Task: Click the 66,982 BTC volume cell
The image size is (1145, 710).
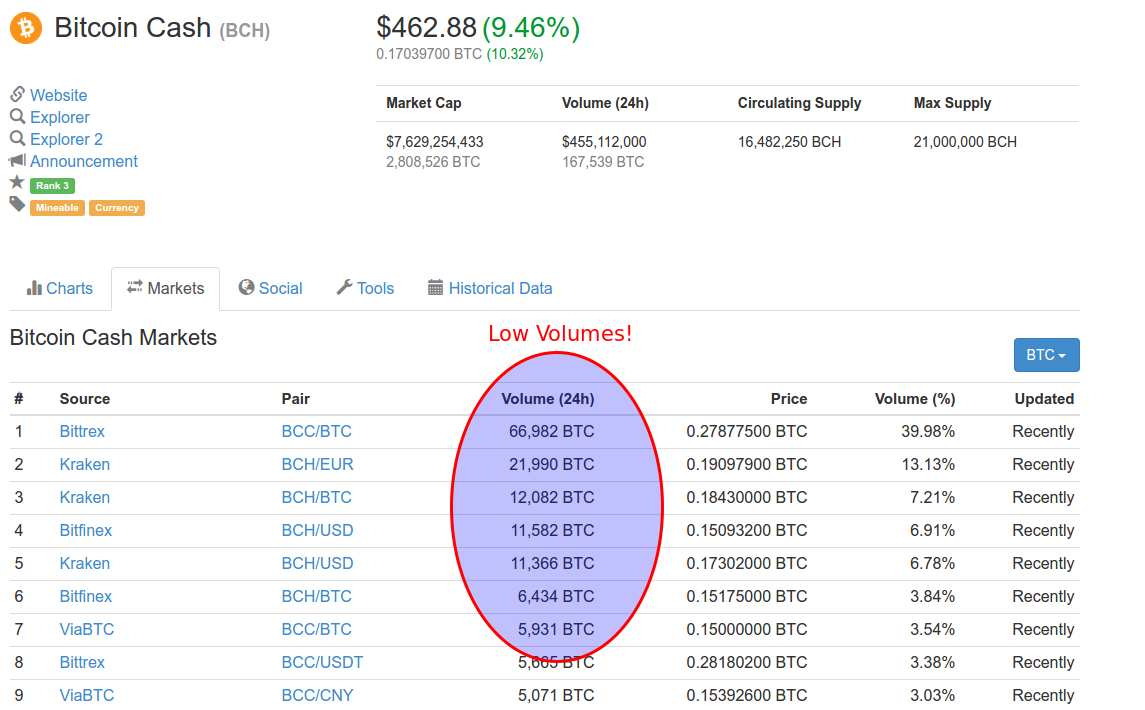Action: (x=551, y=432)
